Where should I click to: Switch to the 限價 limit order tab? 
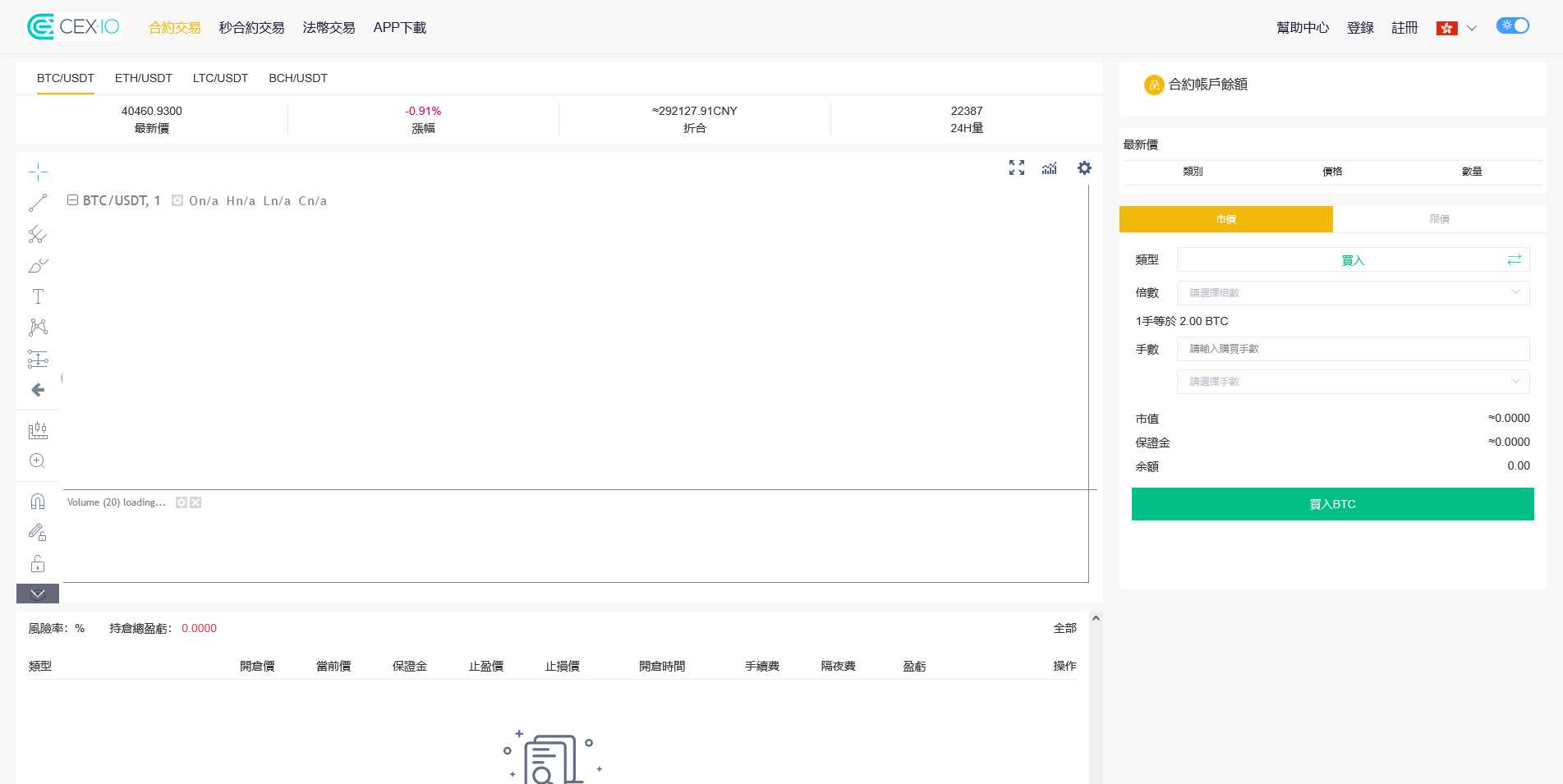tap(1440, 219)
